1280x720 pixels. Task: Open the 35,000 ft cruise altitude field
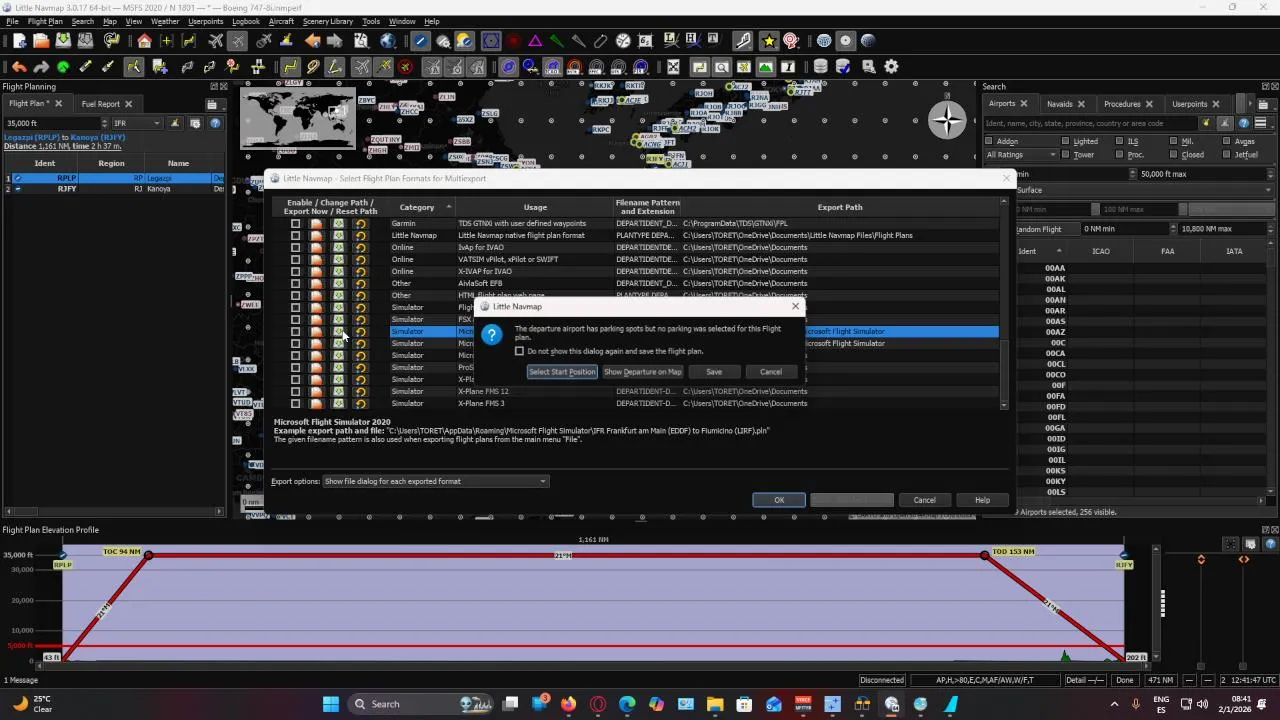coord(55,123)
